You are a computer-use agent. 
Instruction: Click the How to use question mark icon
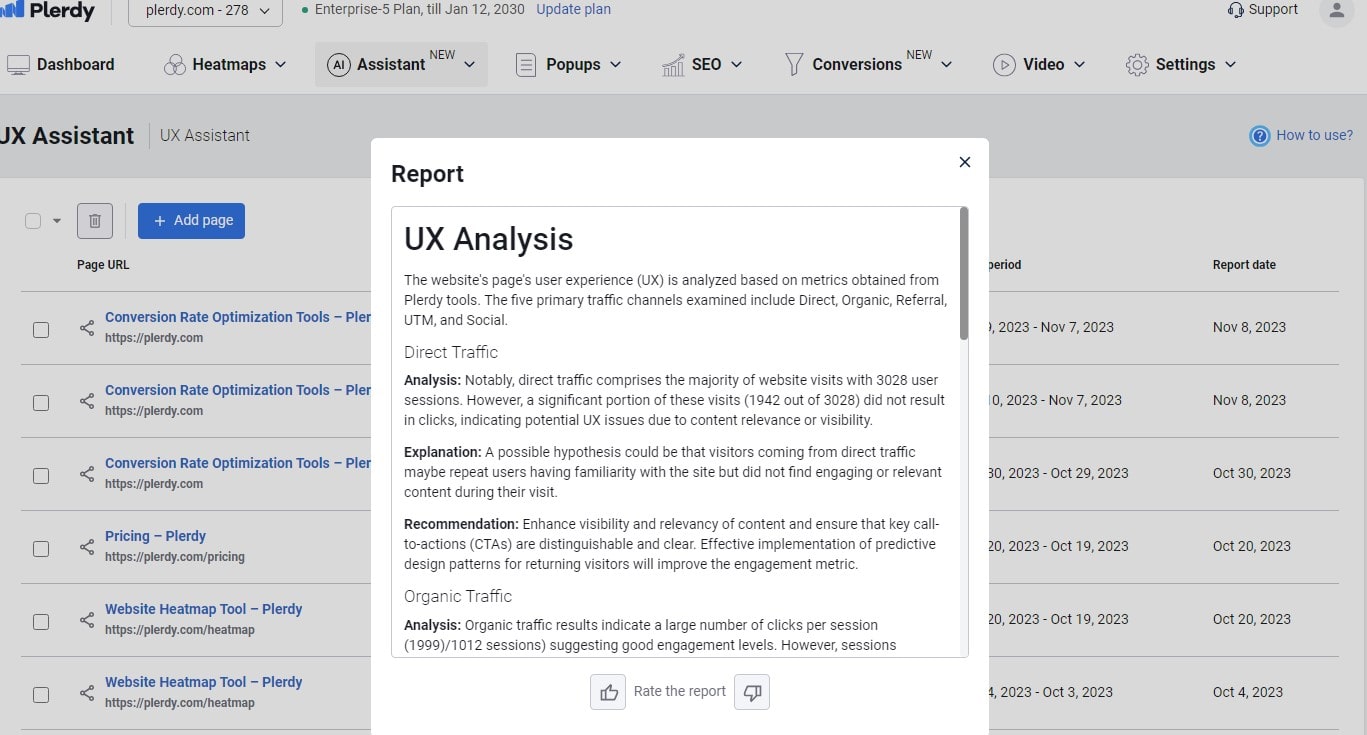(x=1258, y=135)
